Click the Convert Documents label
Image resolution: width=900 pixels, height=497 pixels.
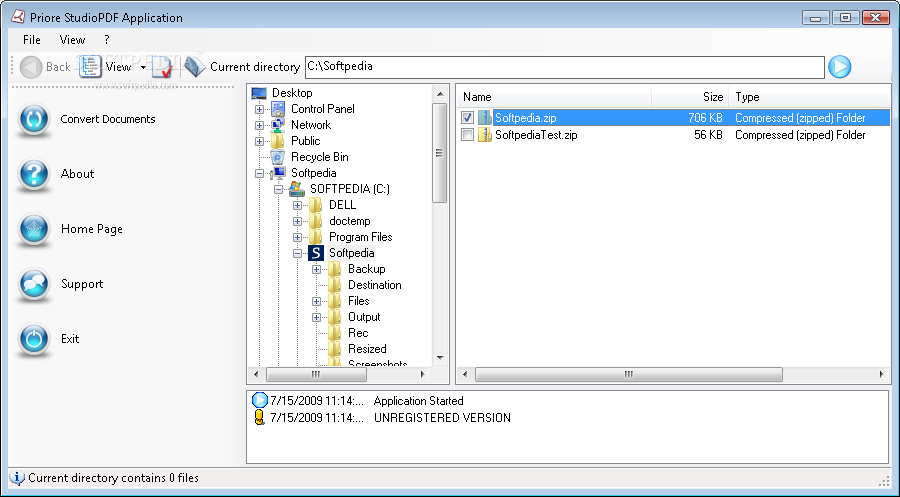tap(108, 119)
